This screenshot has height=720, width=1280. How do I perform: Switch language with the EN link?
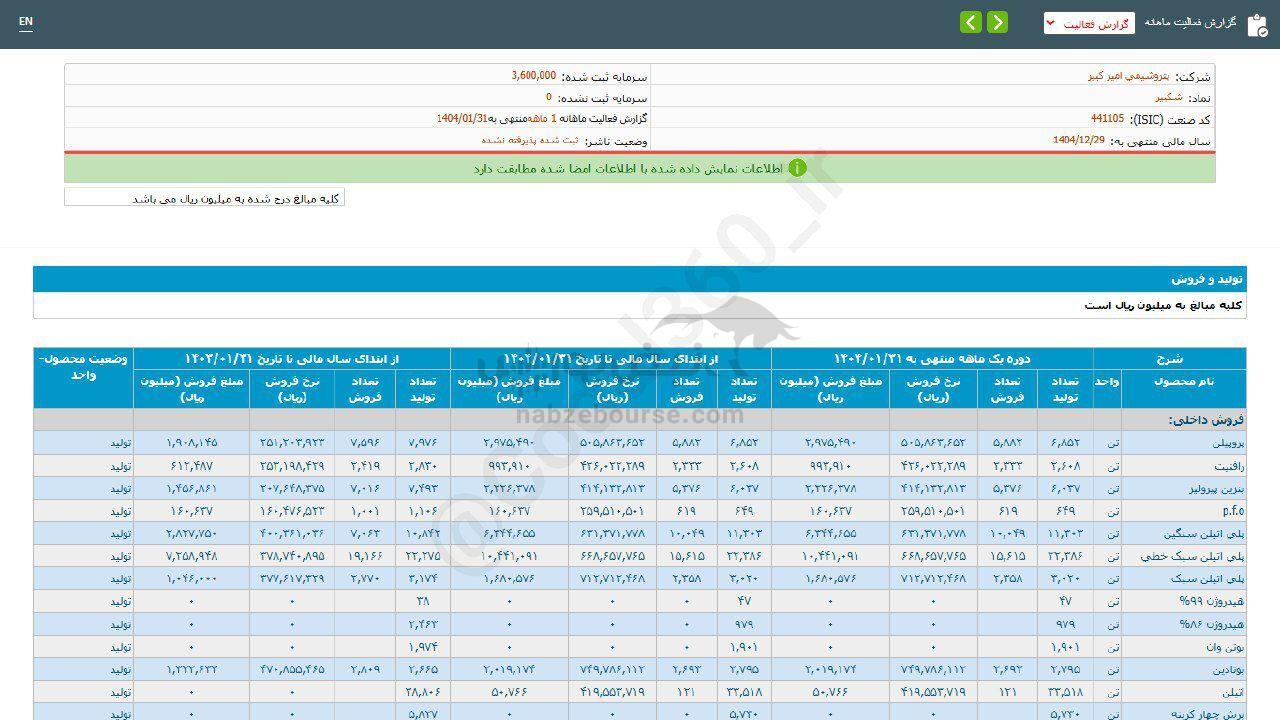(26, 21)
